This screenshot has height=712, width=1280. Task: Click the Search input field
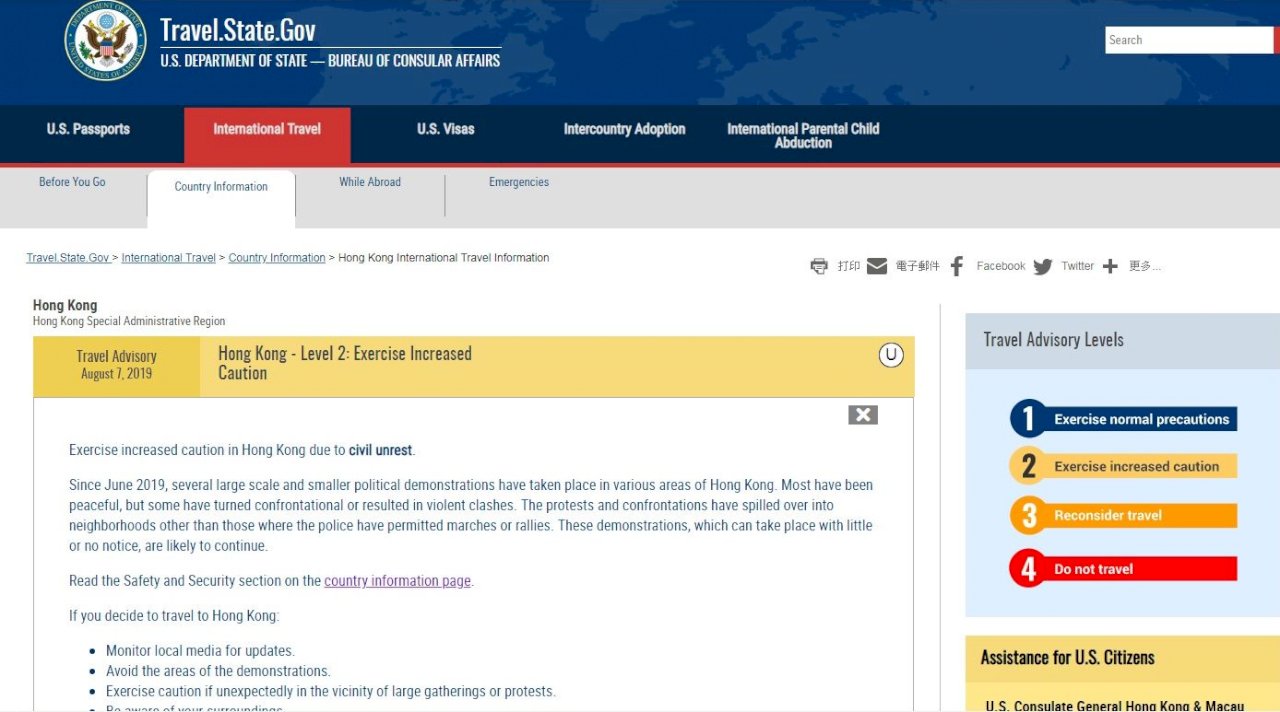pos(1189,40)
